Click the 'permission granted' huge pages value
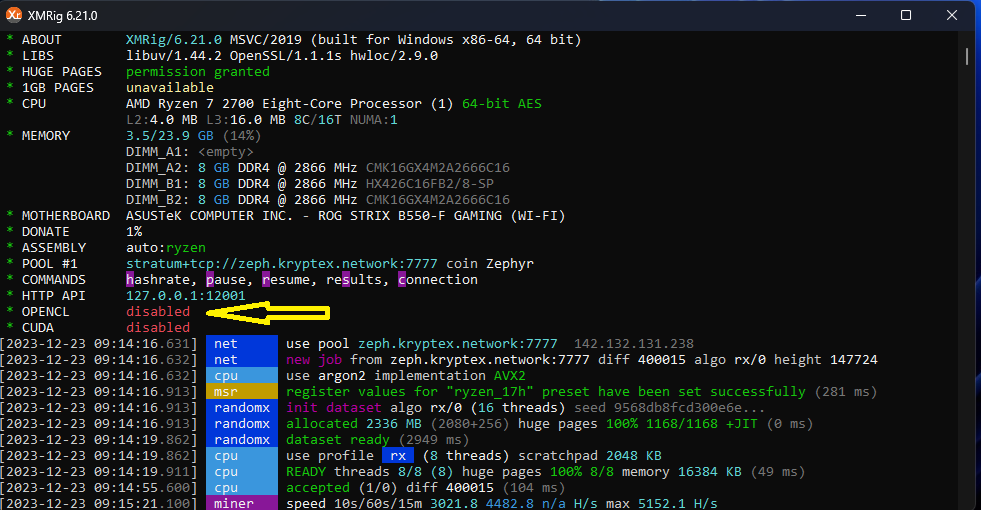 pyautogui.click(x=198, y=71)
